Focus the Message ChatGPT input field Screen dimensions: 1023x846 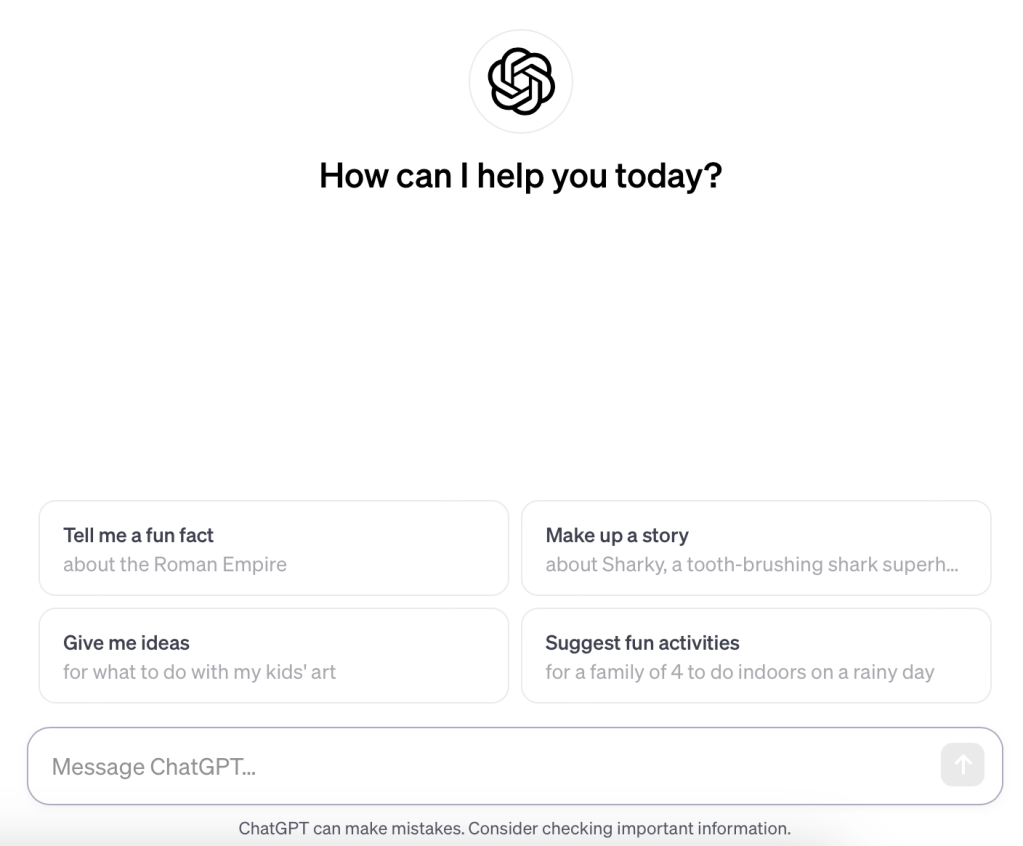480,766
